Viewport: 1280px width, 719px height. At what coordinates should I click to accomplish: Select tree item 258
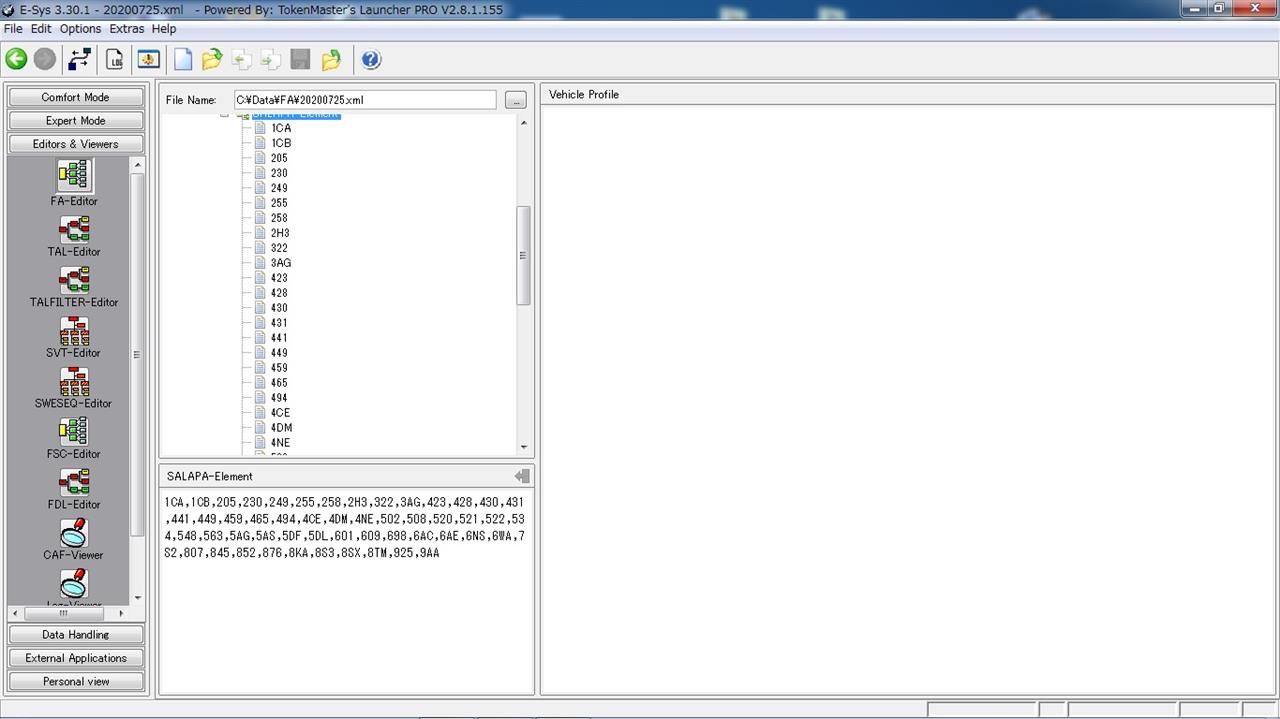(x=279, y=218)
